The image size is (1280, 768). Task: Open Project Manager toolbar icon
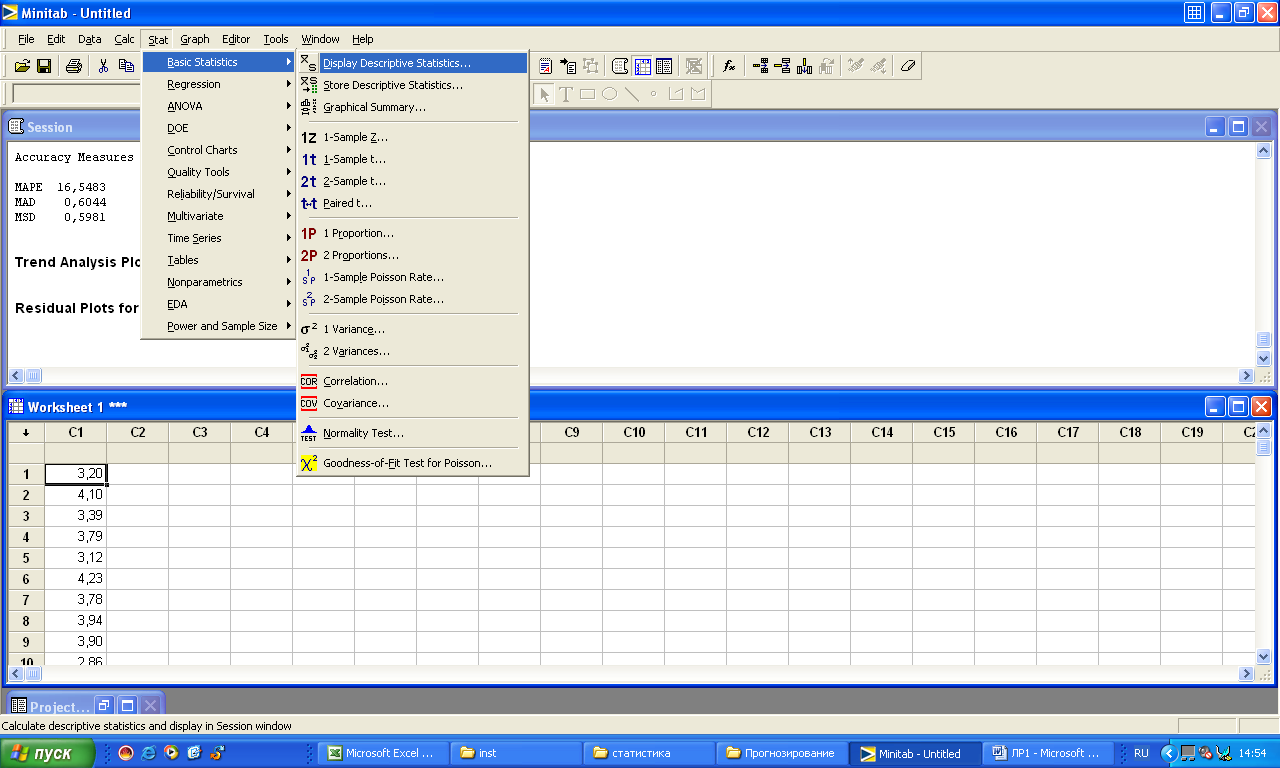tap(664, 66)
